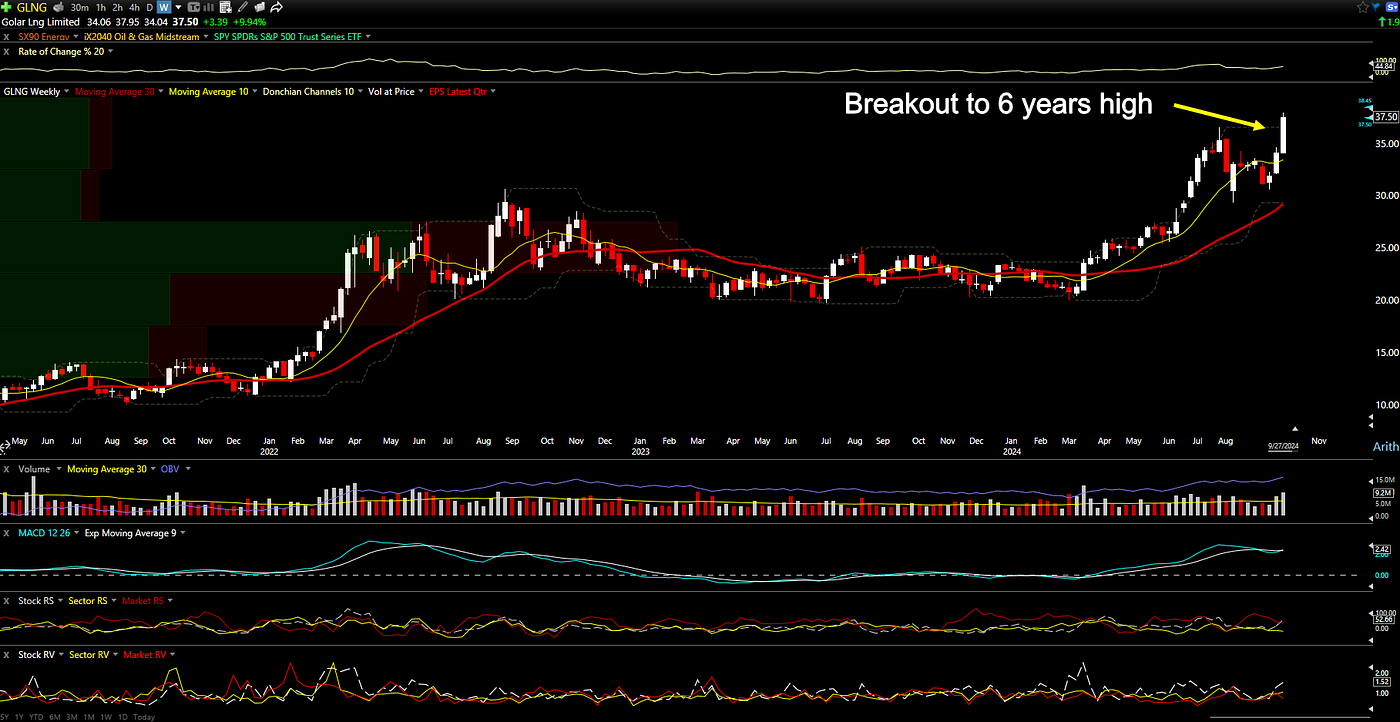The image size is (1400, 722).
Task: Open Rate of Change % 20 dropdown
Action: 110,52
